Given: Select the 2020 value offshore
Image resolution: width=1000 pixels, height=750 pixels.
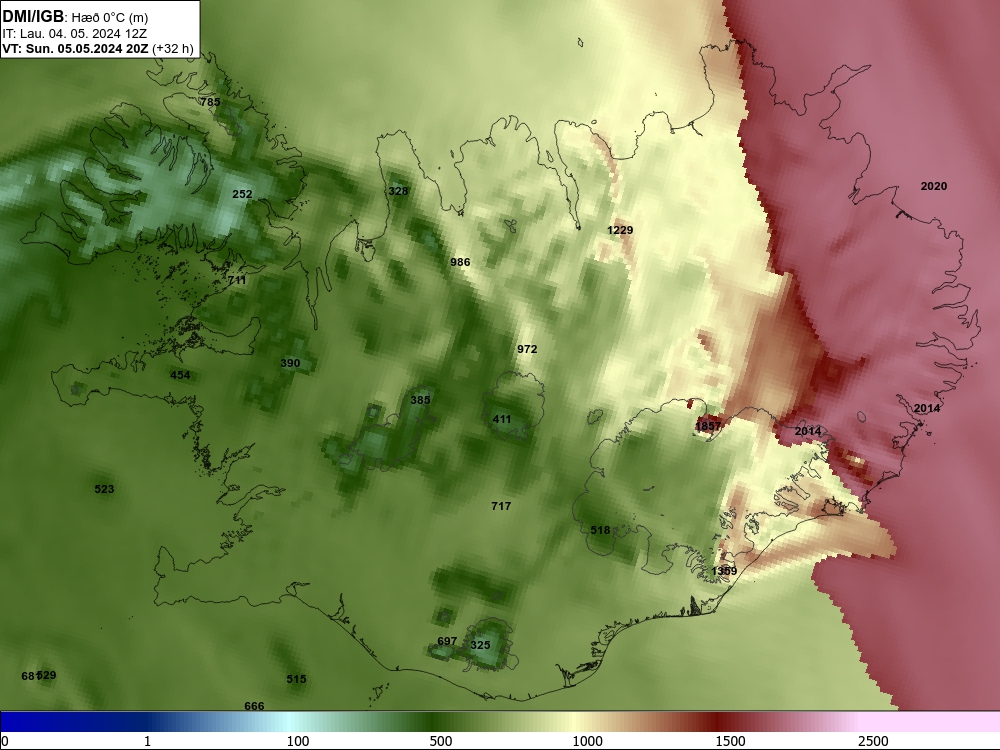Looking at the screenshot, I should coord(934,186).
